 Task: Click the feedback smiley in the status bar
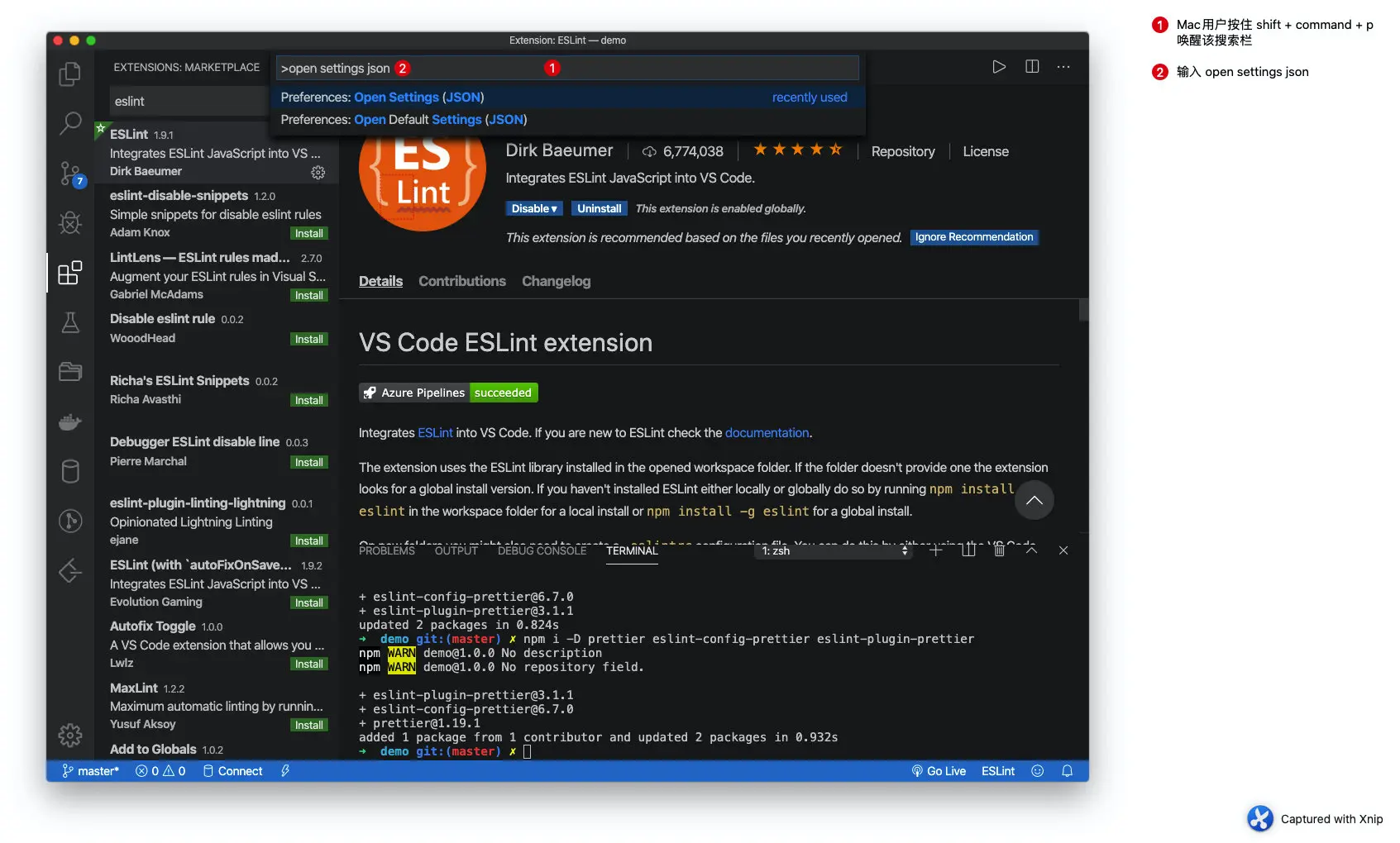tap(1037, 771)
